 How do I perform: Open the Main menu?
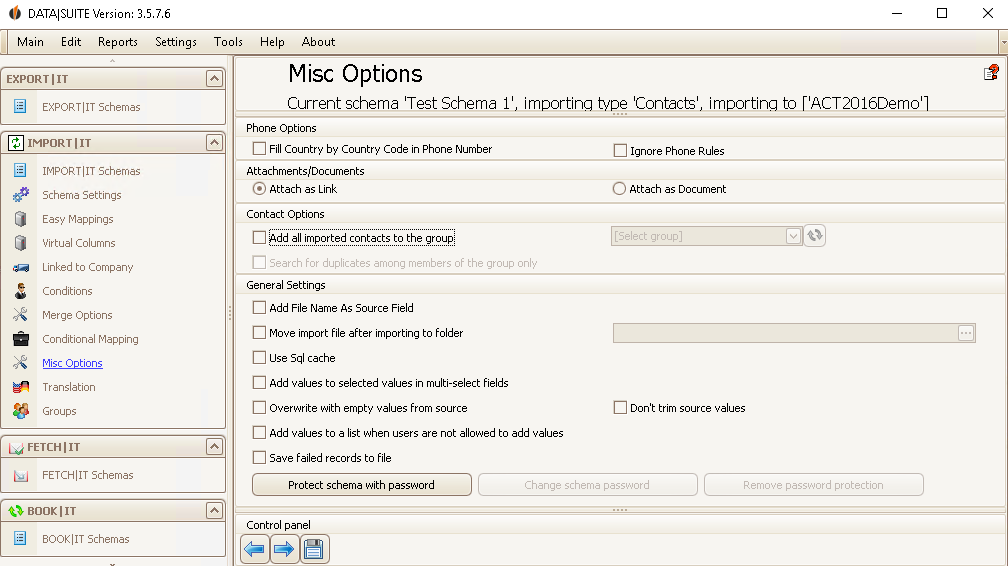tap(30, 42)
